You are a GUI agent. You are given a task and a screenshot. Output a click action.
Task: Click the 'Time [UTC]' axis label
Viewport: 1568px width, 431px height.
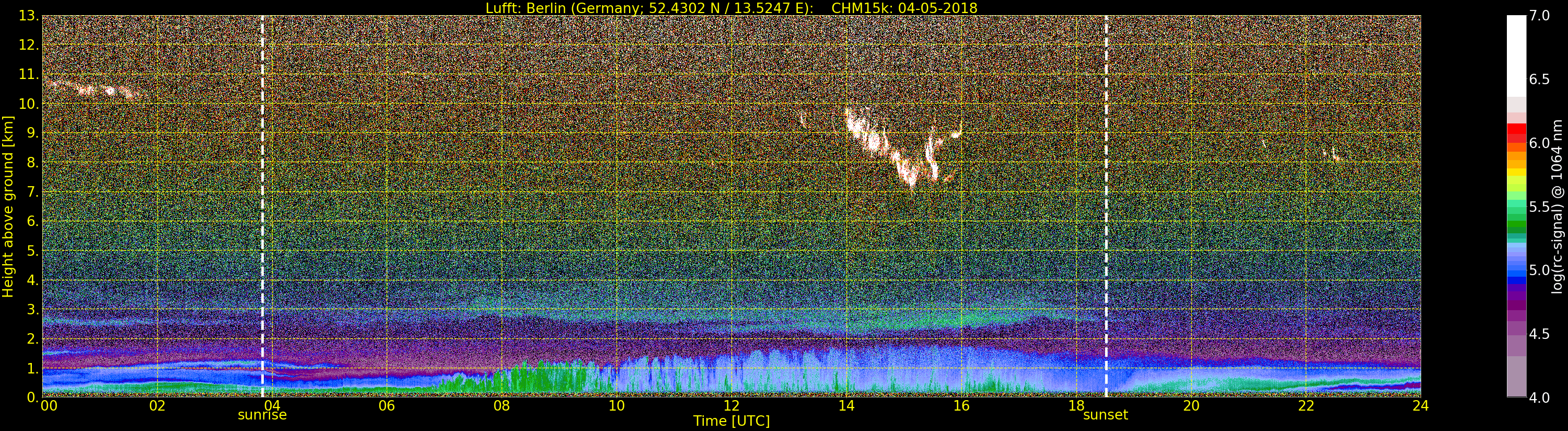pos(731,421)
